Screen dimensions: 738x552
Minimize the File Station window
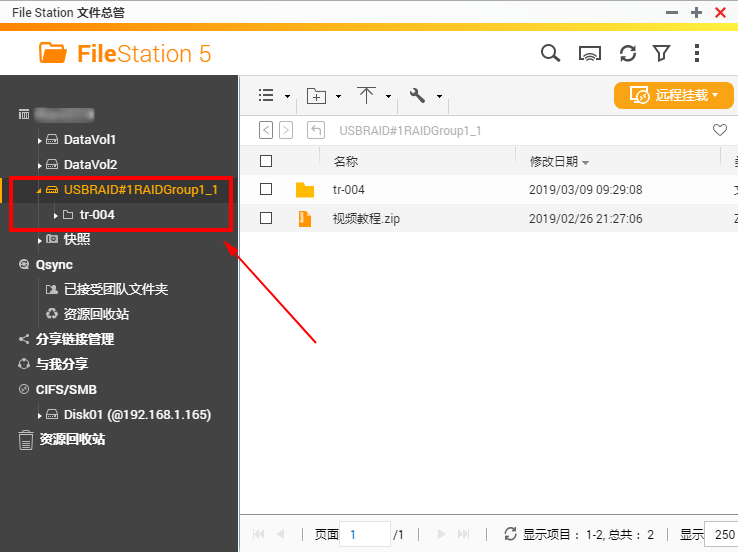[672, 13]
